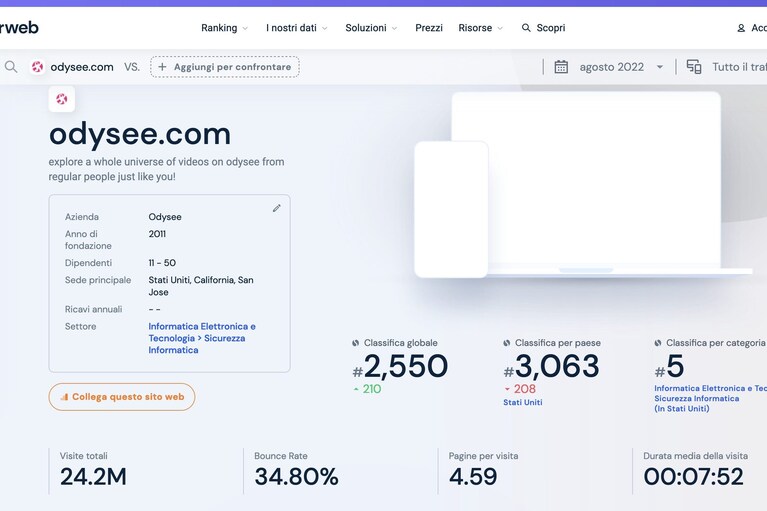Image resolution: width=767 pixels, height=511 pixels.
Task: Click the headquarters Stati Uniti, California, San Jose
Action: pos(201,286)
